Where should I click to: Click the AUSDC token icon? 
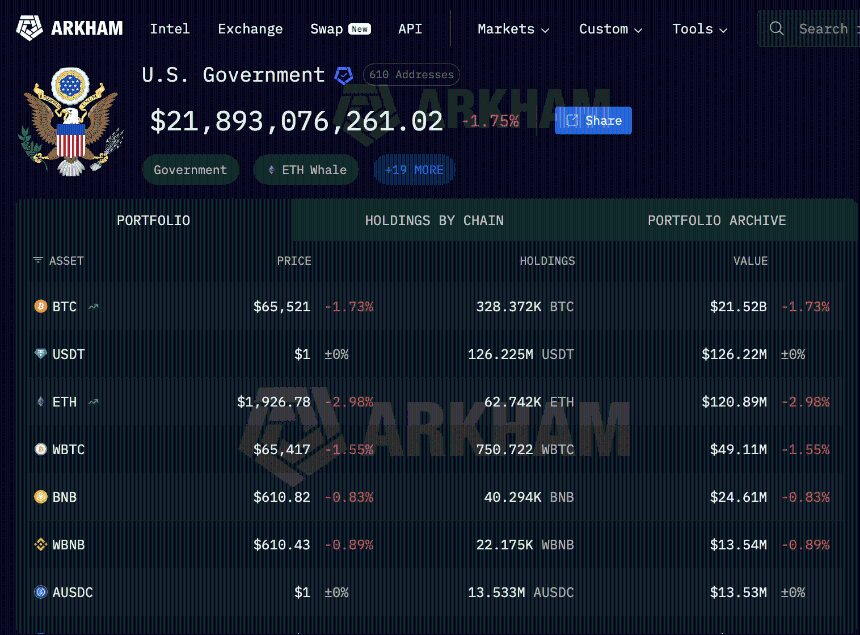coord(40,593)
